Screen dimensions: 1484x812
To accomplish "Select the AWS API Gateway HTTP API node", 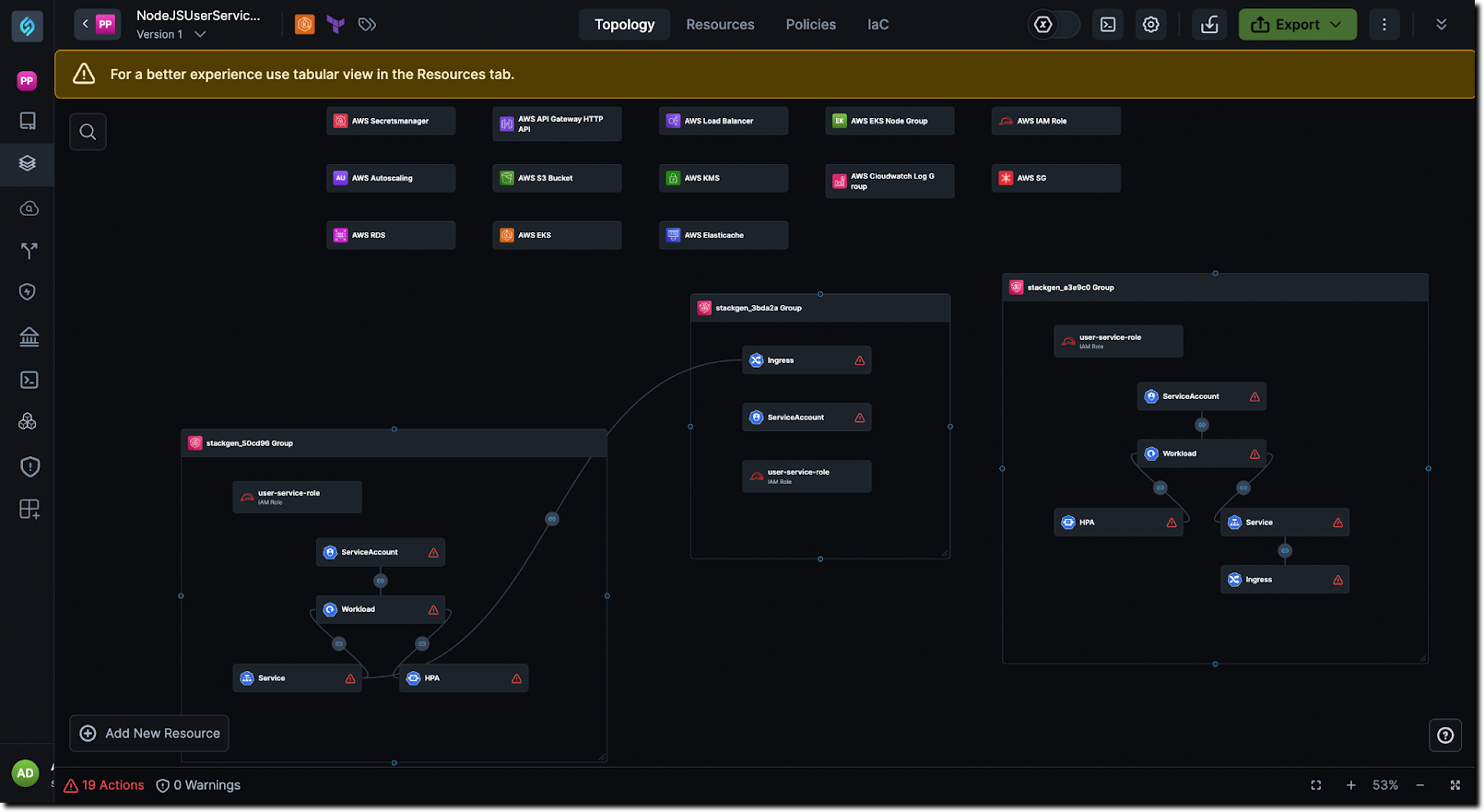I will [x=557, y=124].
